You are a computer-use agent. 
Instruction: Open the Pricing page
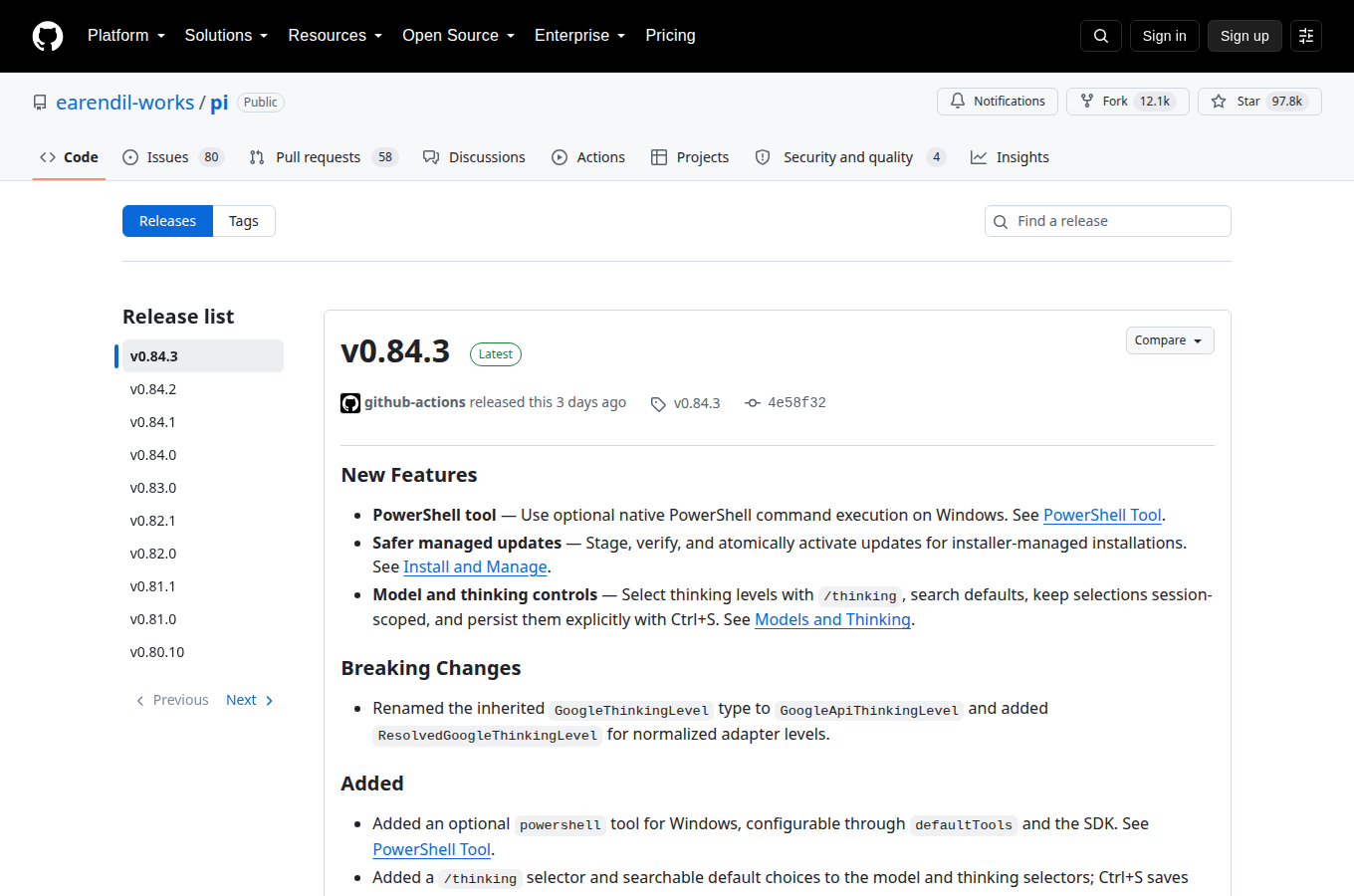click(670, 36)
